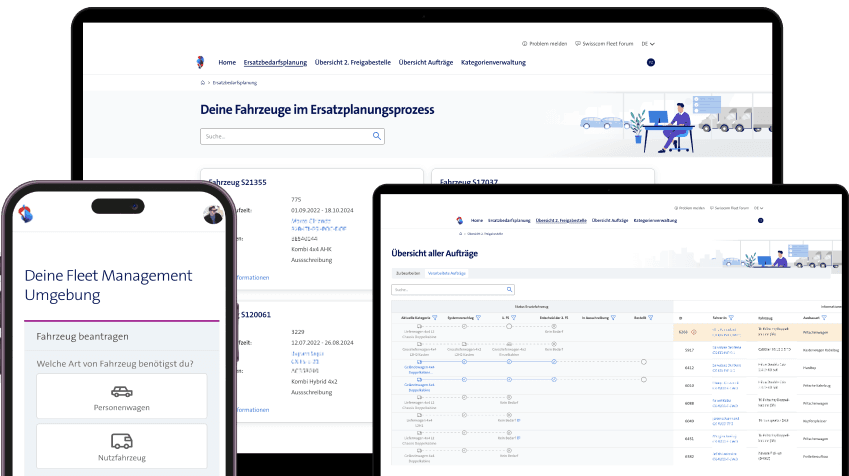Viewport: 849px width, 476px height.
Task: Click the user avatar circle on the laptop header
Action: [651, 62]
